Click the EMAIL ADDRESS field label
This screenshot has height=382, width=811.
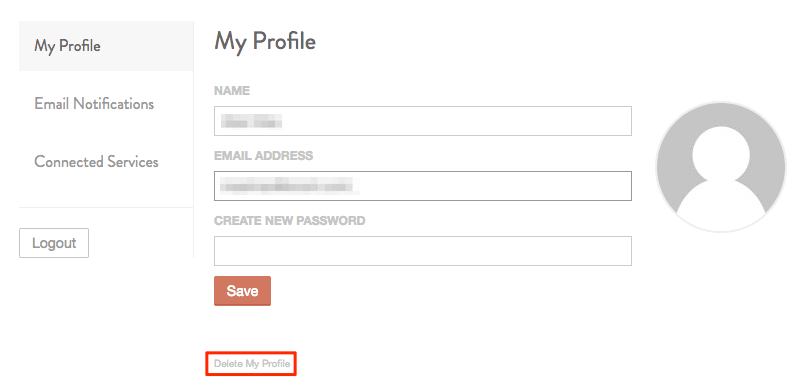[x=263, y=156]
